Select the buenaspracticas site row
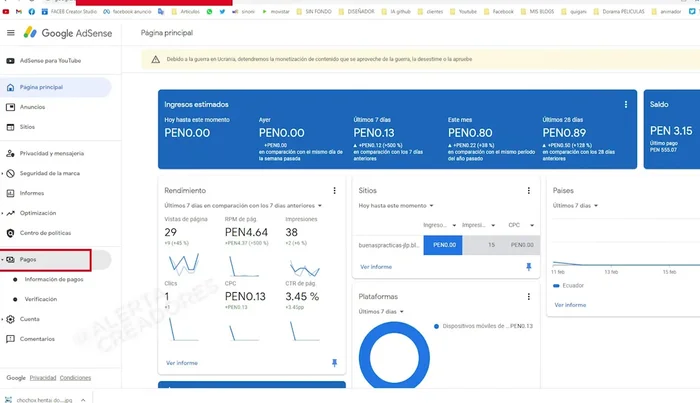 [446, 245]
